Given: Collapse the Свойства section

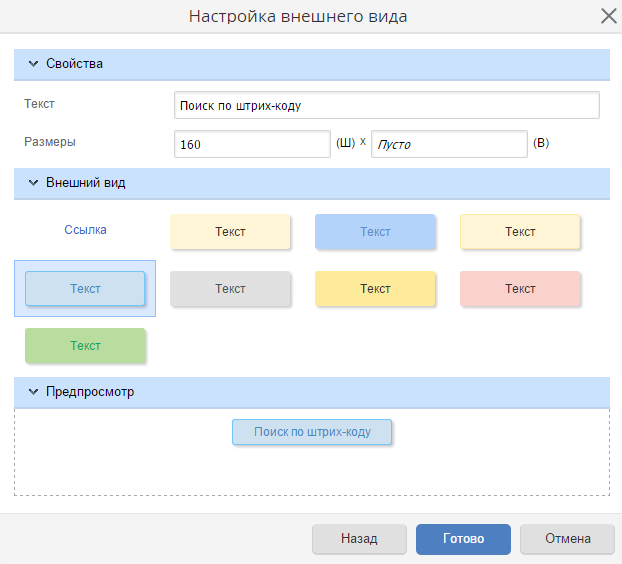Looking at the screenshot, I should 33,64.
